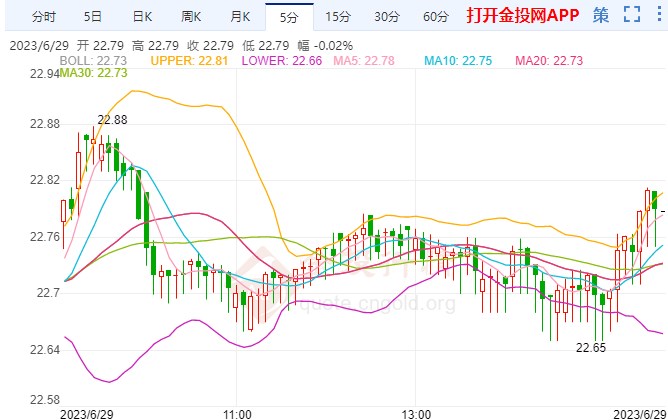Click the UPPER: 22.81 legend label
The height and width of the screenshot is (420, 668).
[189, 60]
